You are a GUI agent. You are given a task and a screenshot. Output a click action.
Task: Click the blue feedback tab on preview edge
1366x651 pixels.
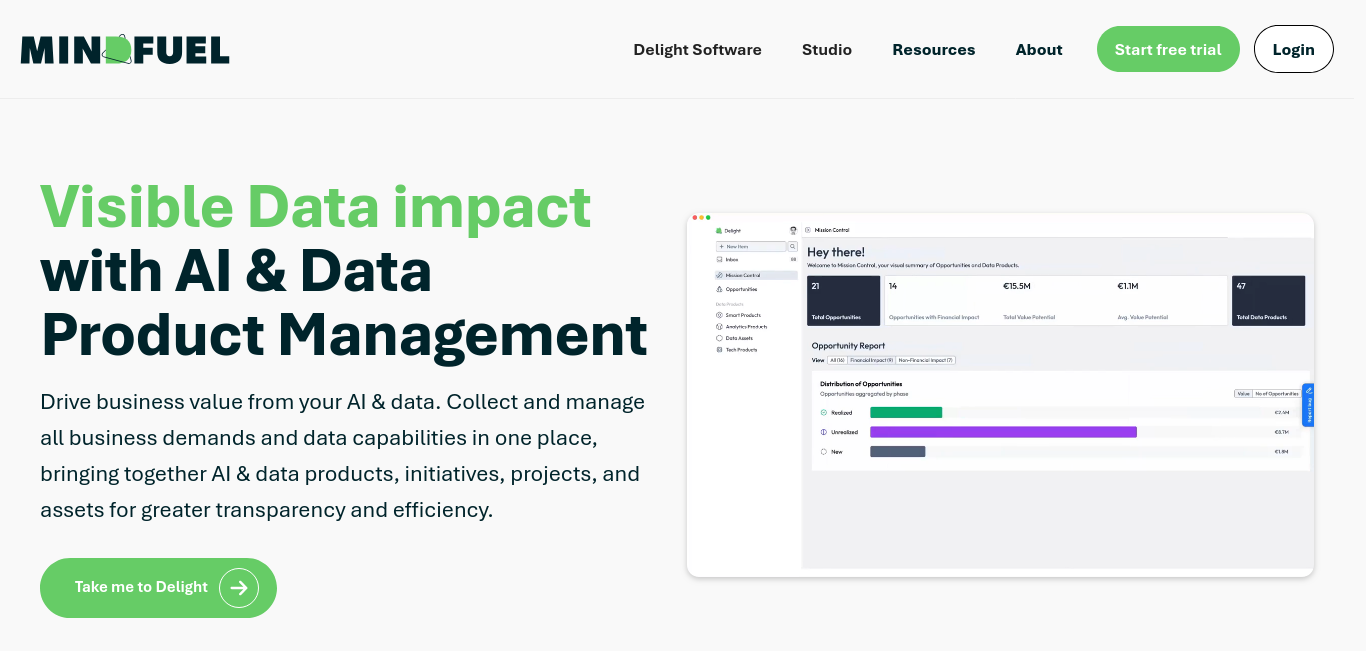click(x=1308, y=405)
